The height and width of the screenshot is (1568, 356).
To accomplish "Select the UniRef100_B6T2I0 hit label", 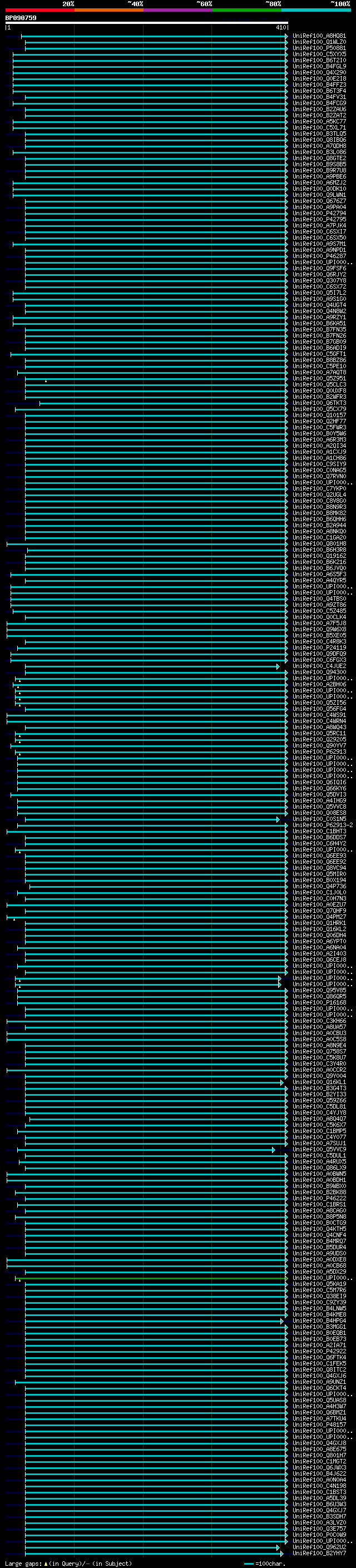I will coord(319,60).
